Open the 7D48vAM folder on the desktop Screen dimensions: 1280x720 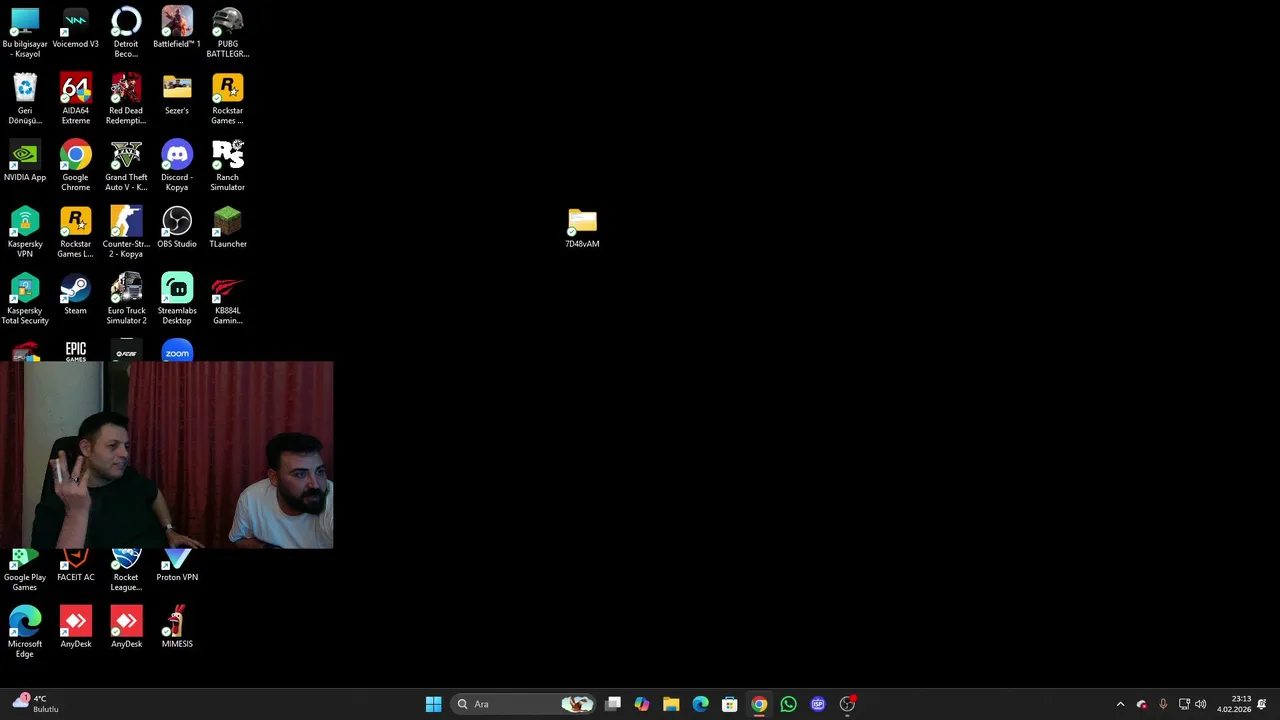click(582, 228)
